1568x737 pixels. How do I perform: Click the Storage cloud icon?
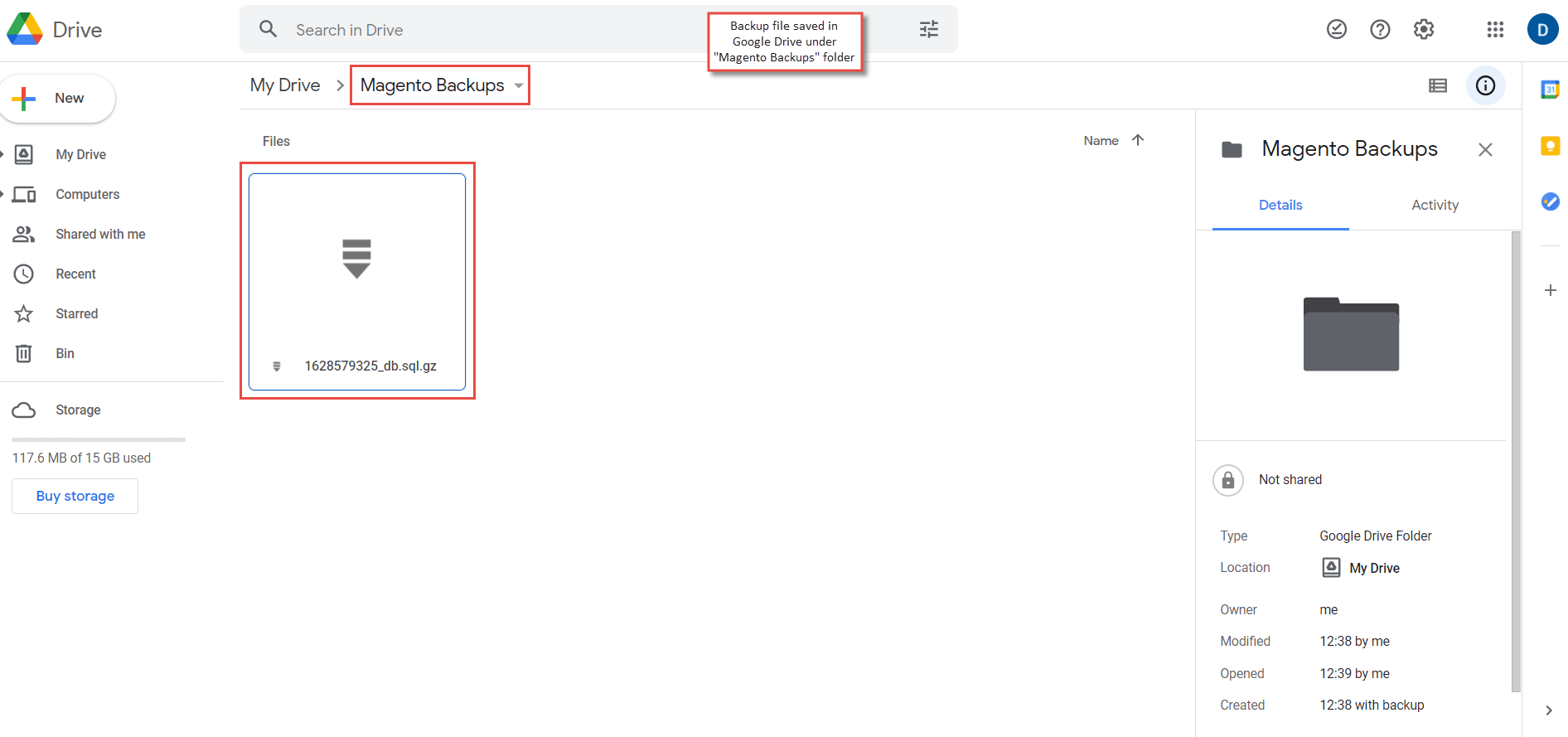[x=24, y=410]
